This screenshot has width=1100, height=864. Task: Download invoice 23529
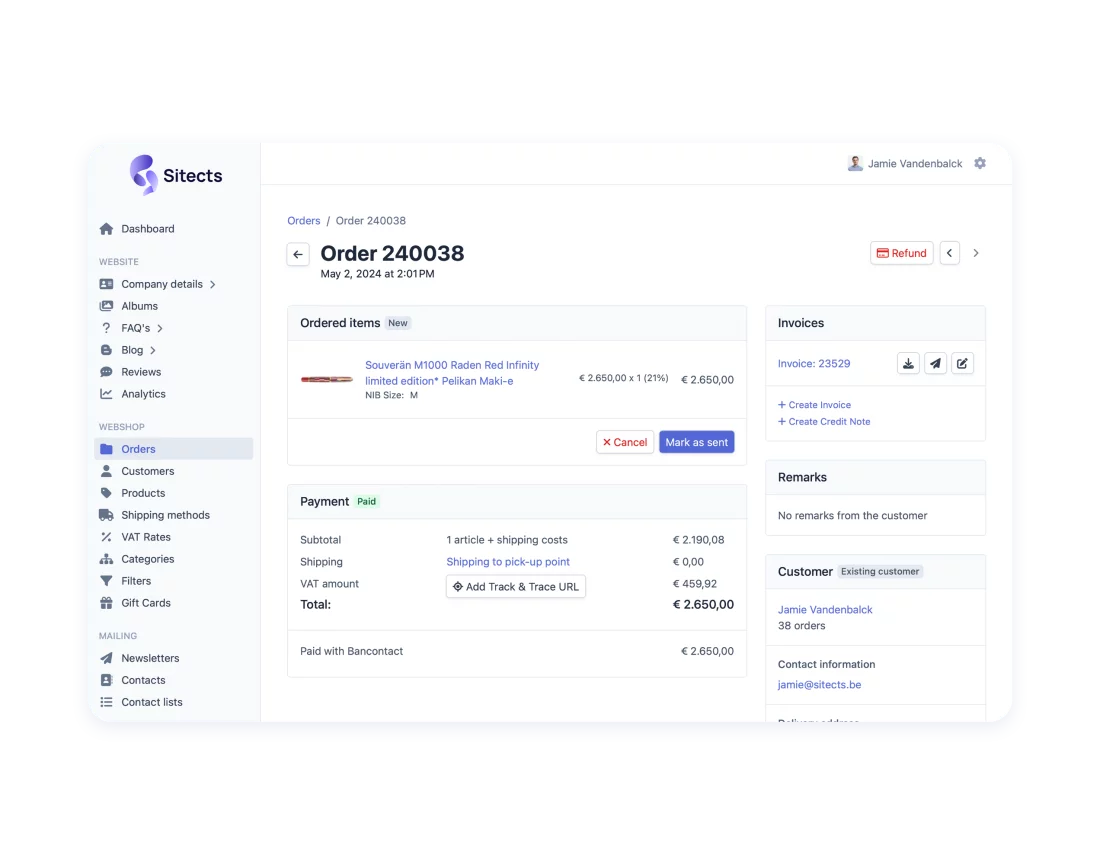[908, 363]
